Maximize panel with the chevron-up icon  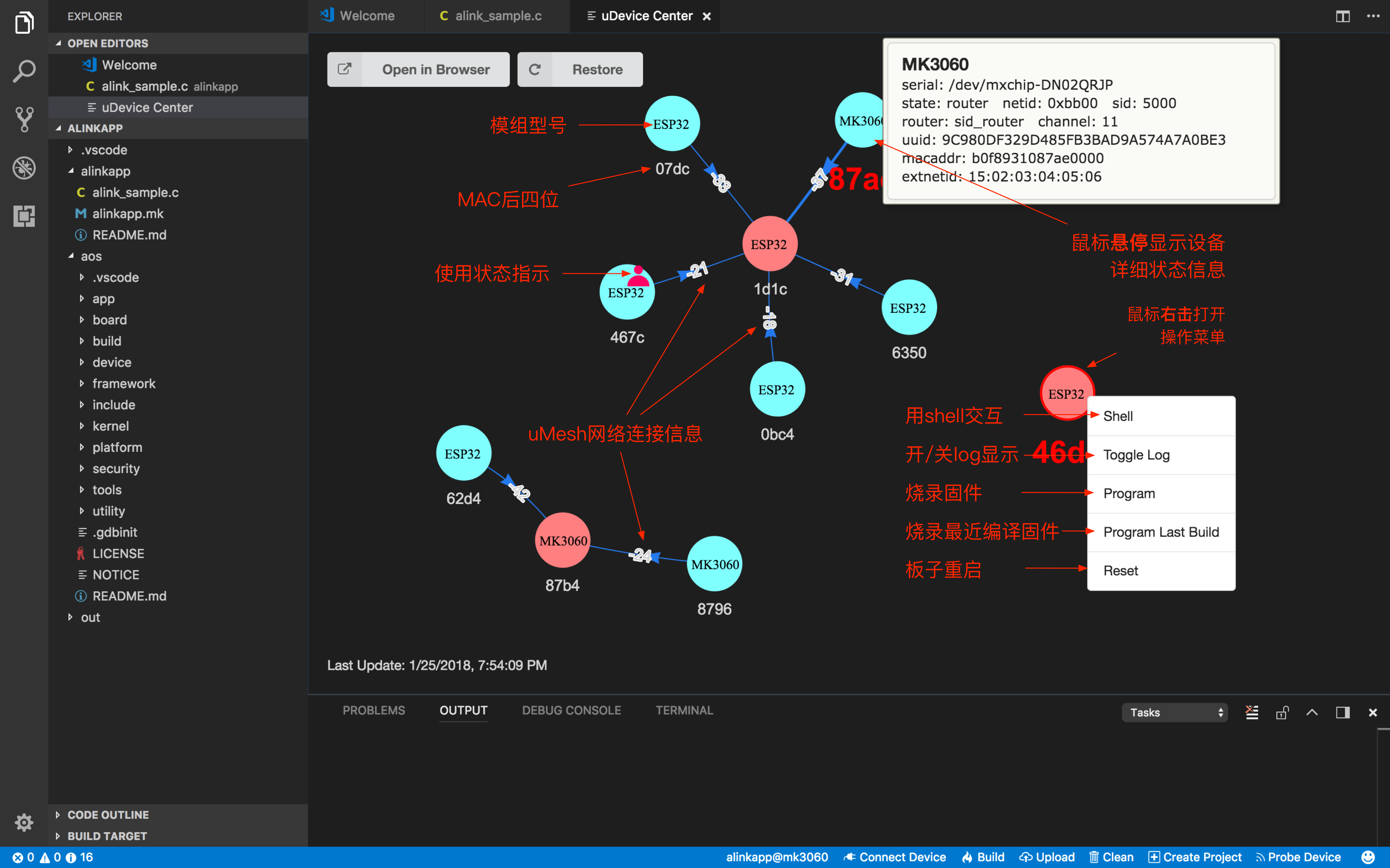pos(1312,712)
